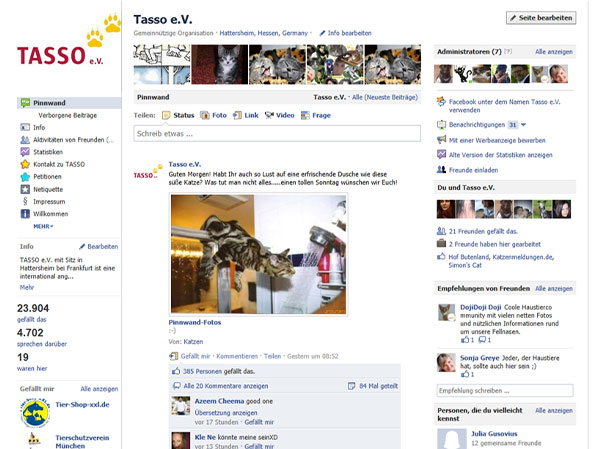Click the black cat administrator avatar
The width and height of the screenshot is (600, 449).
coord(463,74)
